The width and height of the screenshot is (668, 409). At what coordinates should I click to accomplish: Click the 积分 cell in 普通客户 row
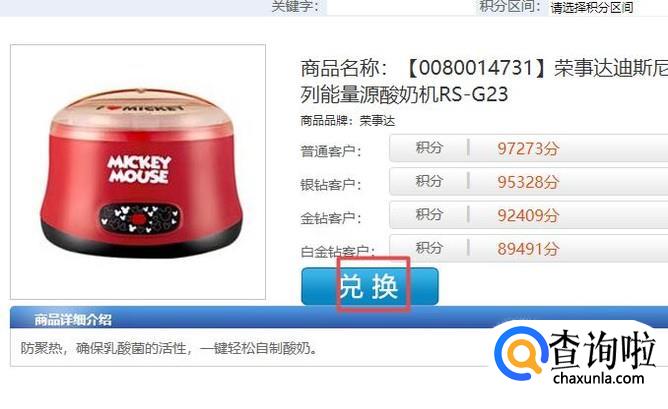tap(429, 148)
